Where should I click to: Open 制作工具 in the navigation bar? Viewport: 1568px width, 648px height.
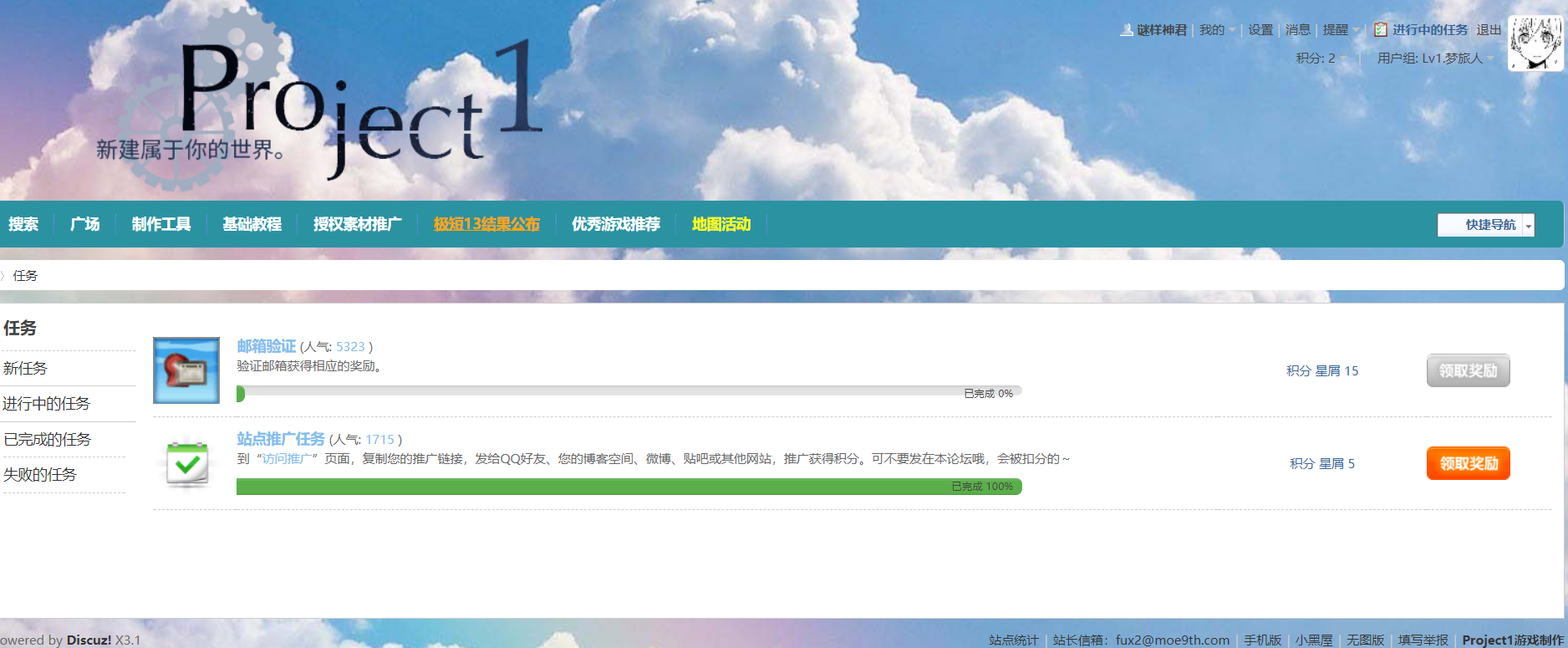(161, 224)
